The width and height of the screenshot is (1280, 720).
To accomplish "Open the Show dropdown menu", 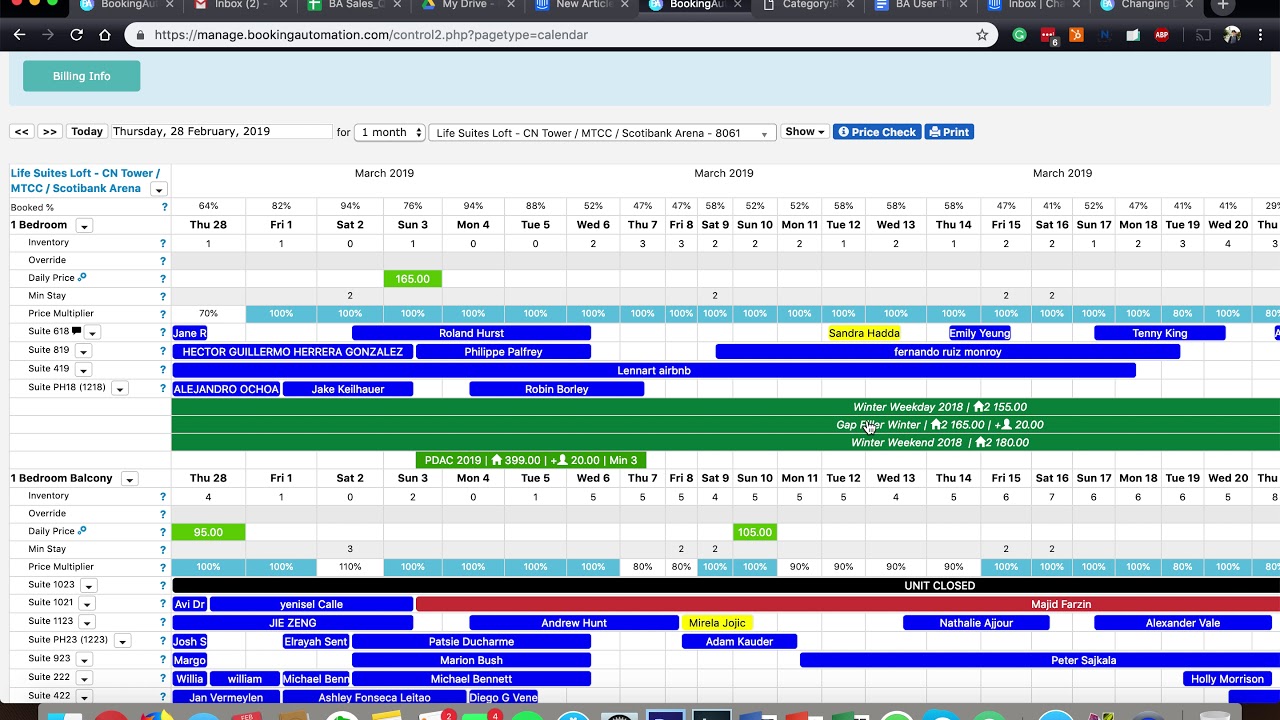I will (x=804, y=132).
